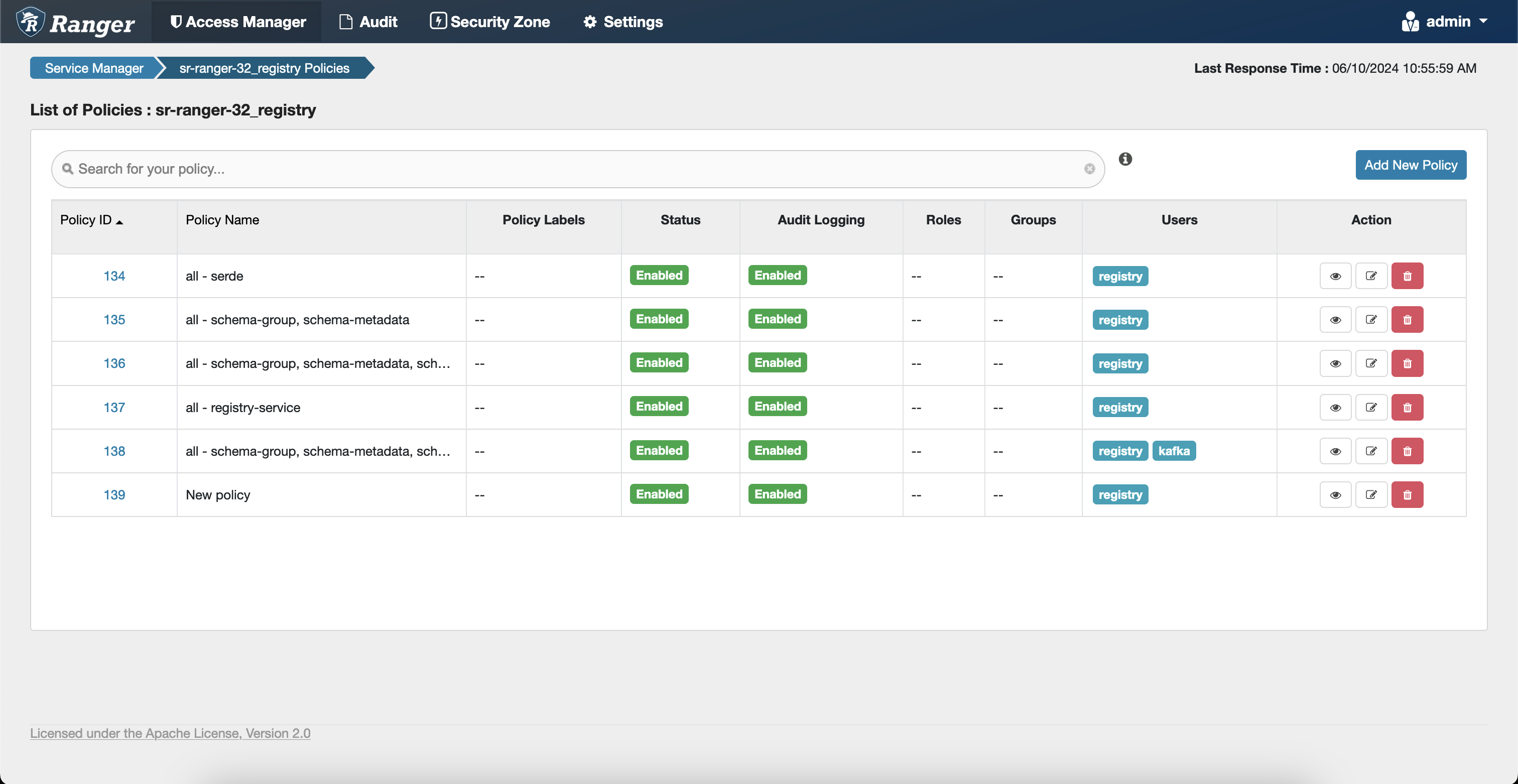1518x784 pixels.
Task: Click policy ID 138 hyperlink
Action: coord(113,450)
